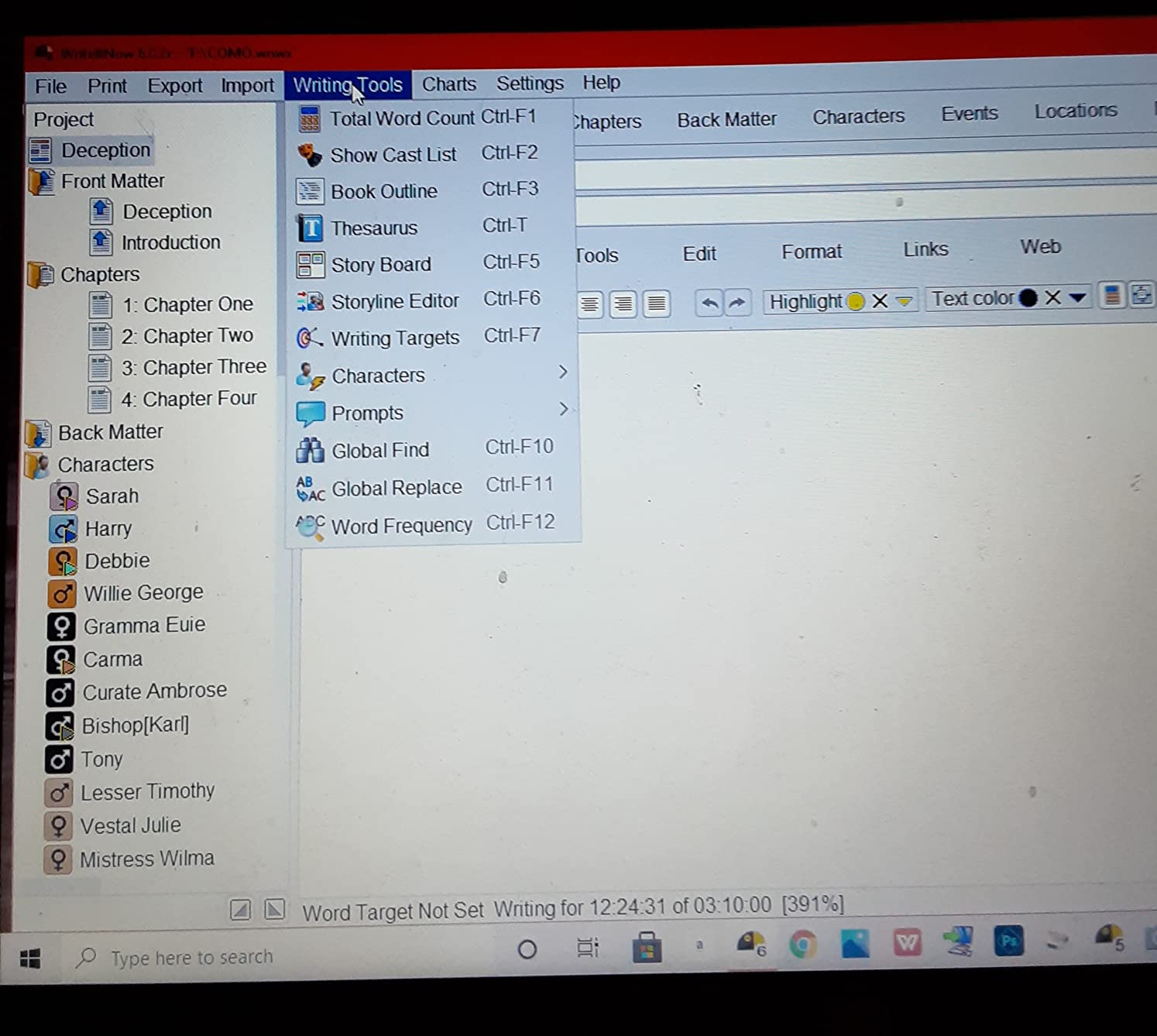Clear the highlight color with X
The height and width of the screenshot is (1036, 1157).
(880, 300)
